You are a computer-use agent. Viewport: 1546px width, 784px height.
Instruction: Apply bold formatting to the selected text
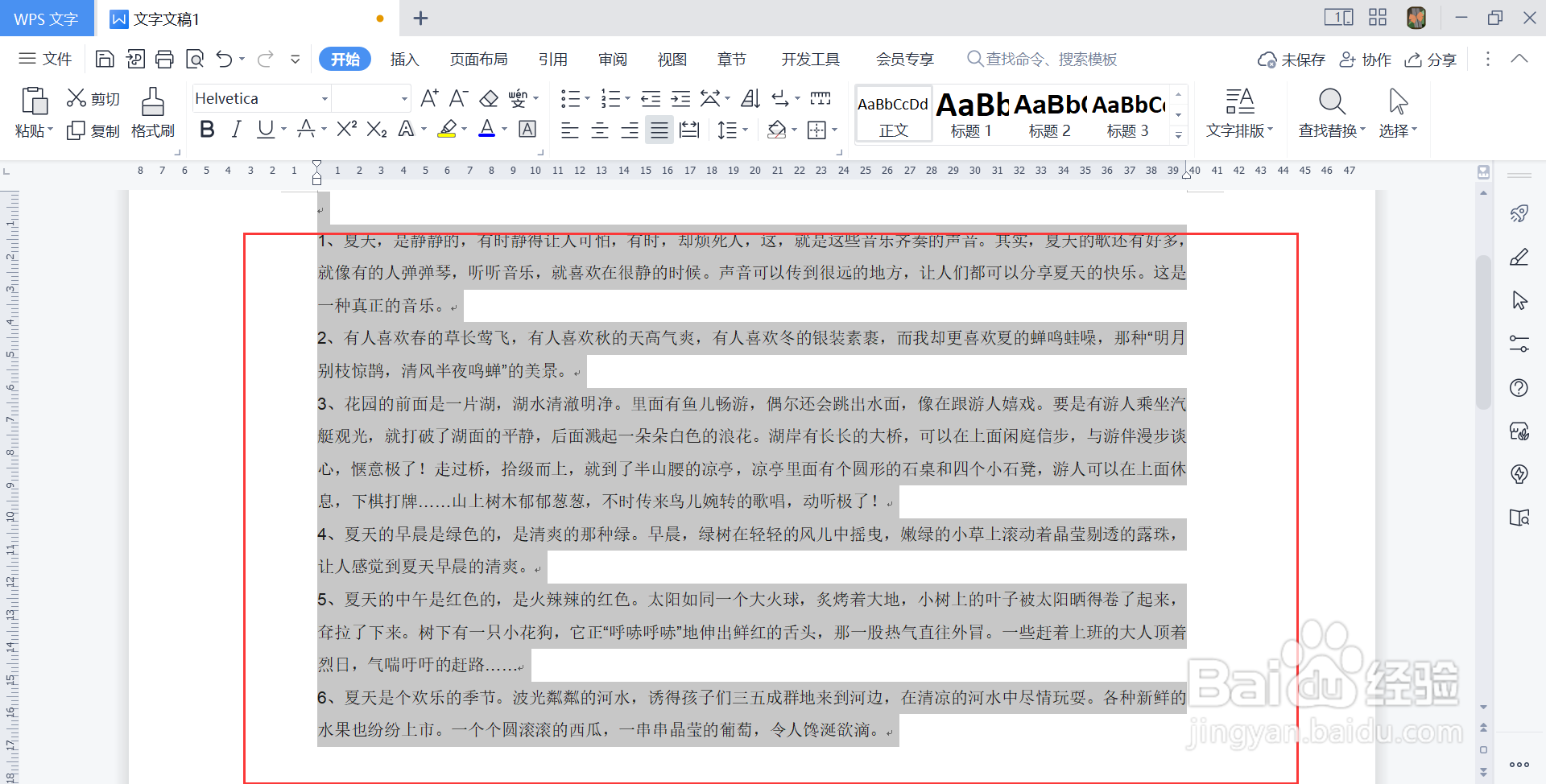coord(206,130)
